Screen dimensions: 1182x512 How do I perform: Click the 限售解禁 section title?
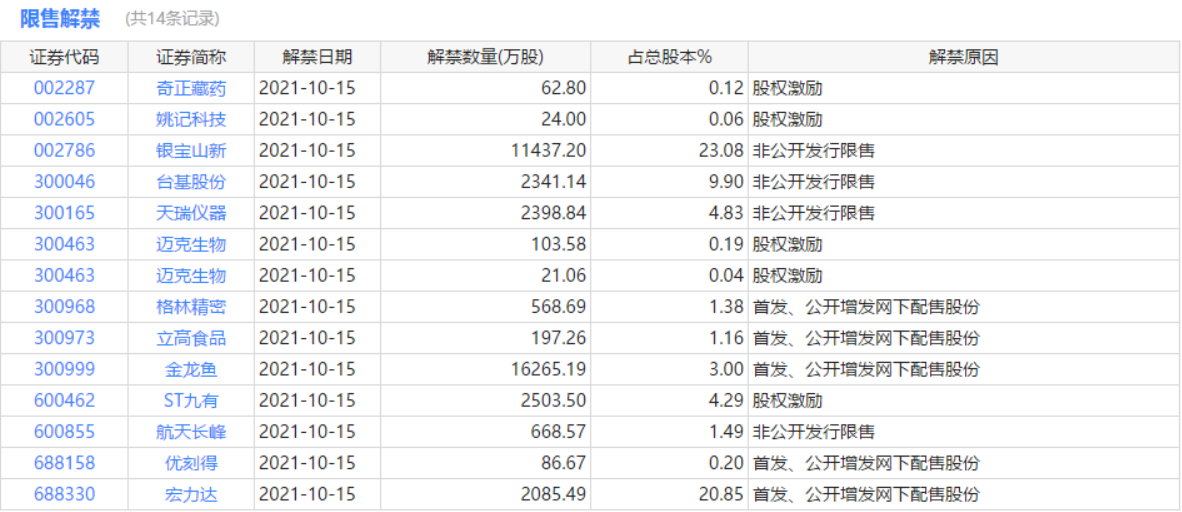click(60, 18)
